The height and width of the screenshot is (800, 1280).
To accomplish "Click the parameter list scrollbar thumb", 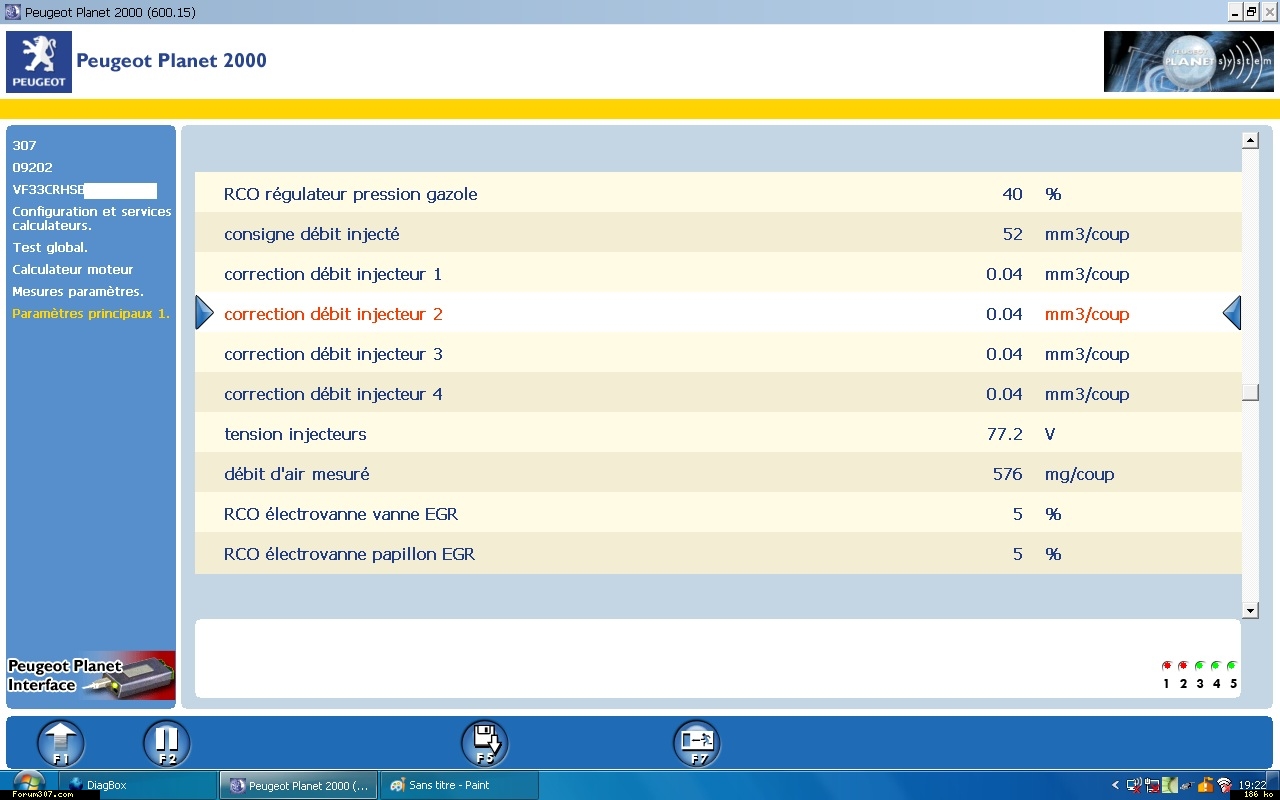I will coord(1250,392).
